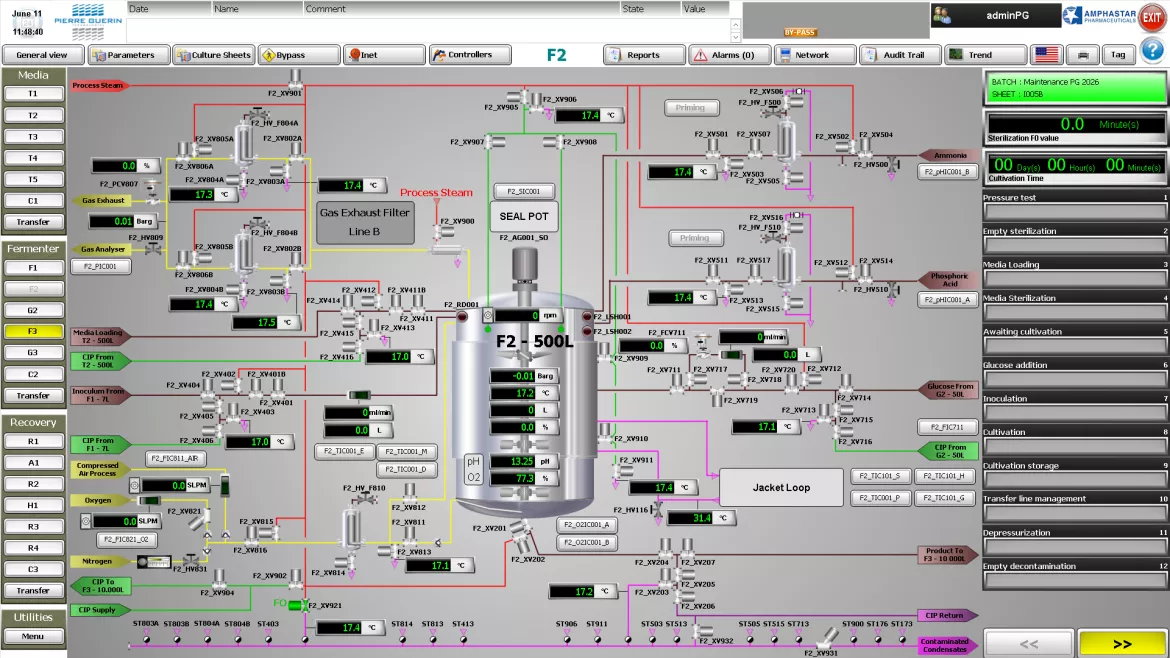This screenshot has width=1170, height=658.
Task: Click the F2_HV500 ammonia hand valve
Action: [893, 165]
